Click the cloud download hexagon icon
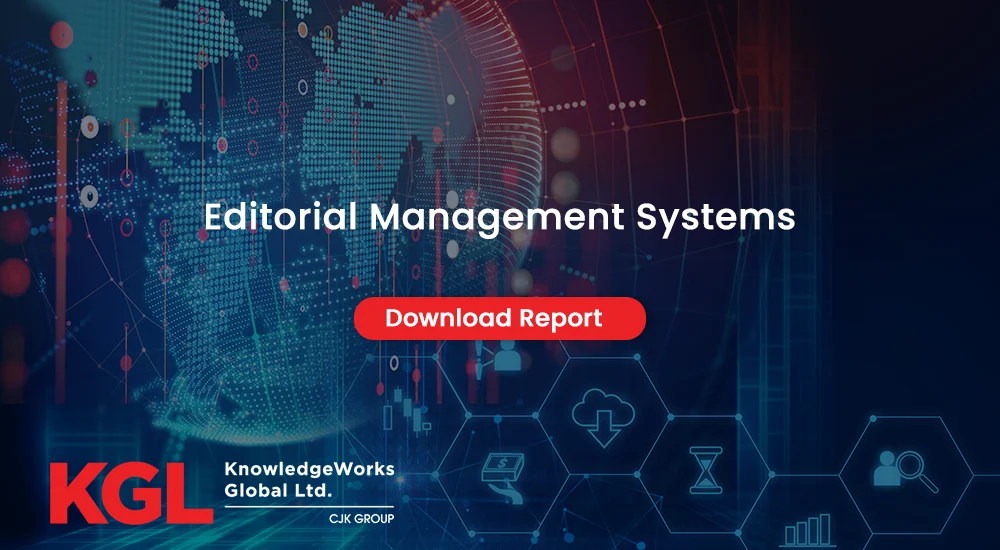The width and height of the screenshot is (1000, 550). (x=603, y=419)
